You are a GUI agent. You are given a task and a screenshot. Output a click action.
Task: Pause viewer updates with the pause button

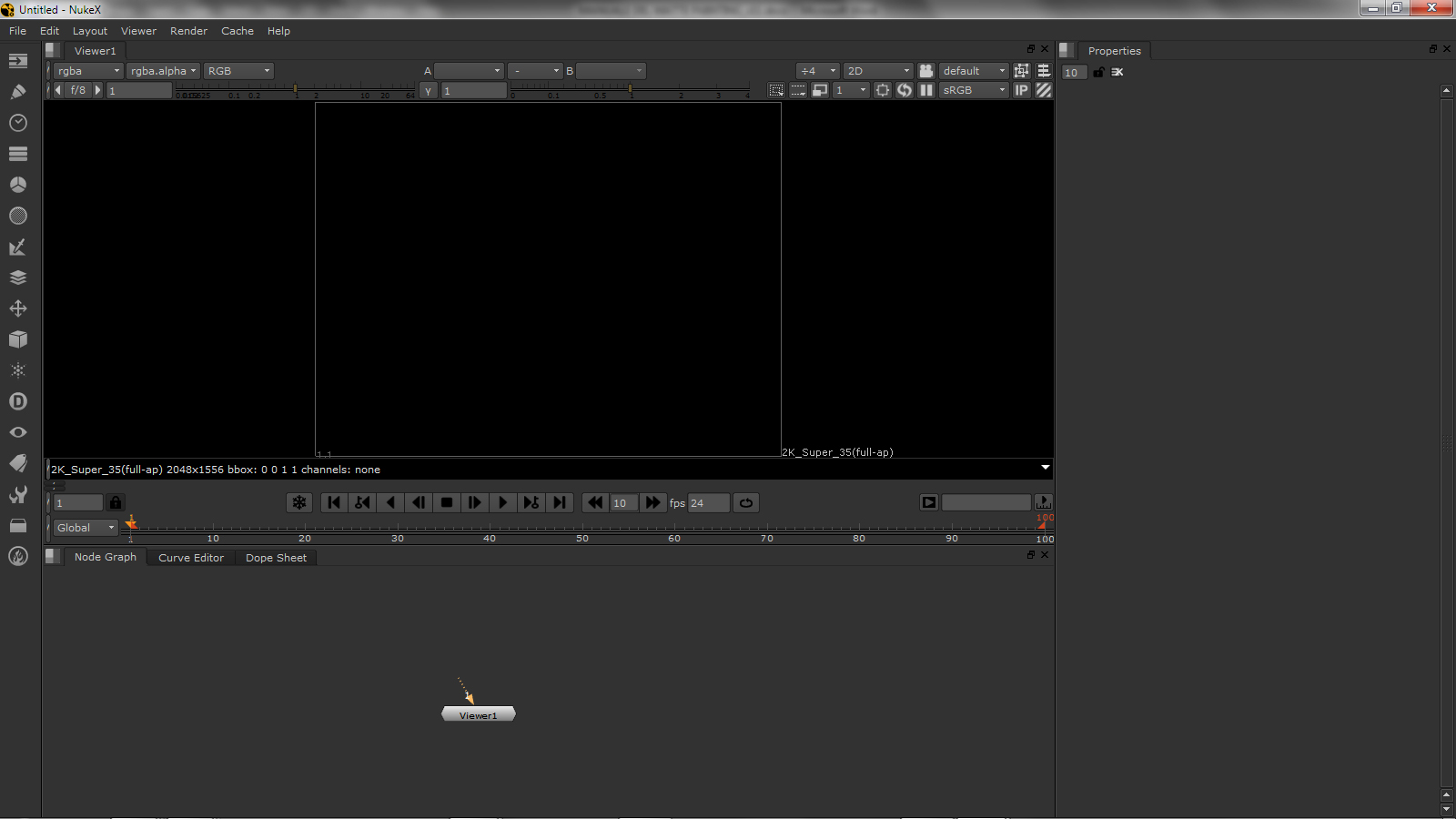(x=926, y=90)
